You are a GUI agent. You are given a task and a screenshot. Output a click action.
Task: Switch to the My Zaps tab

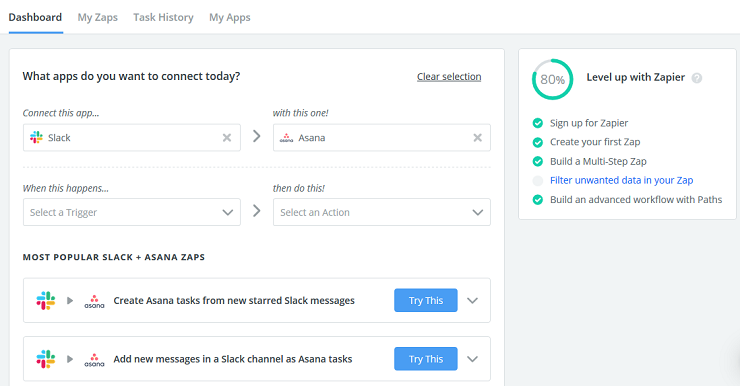(98, 17)
